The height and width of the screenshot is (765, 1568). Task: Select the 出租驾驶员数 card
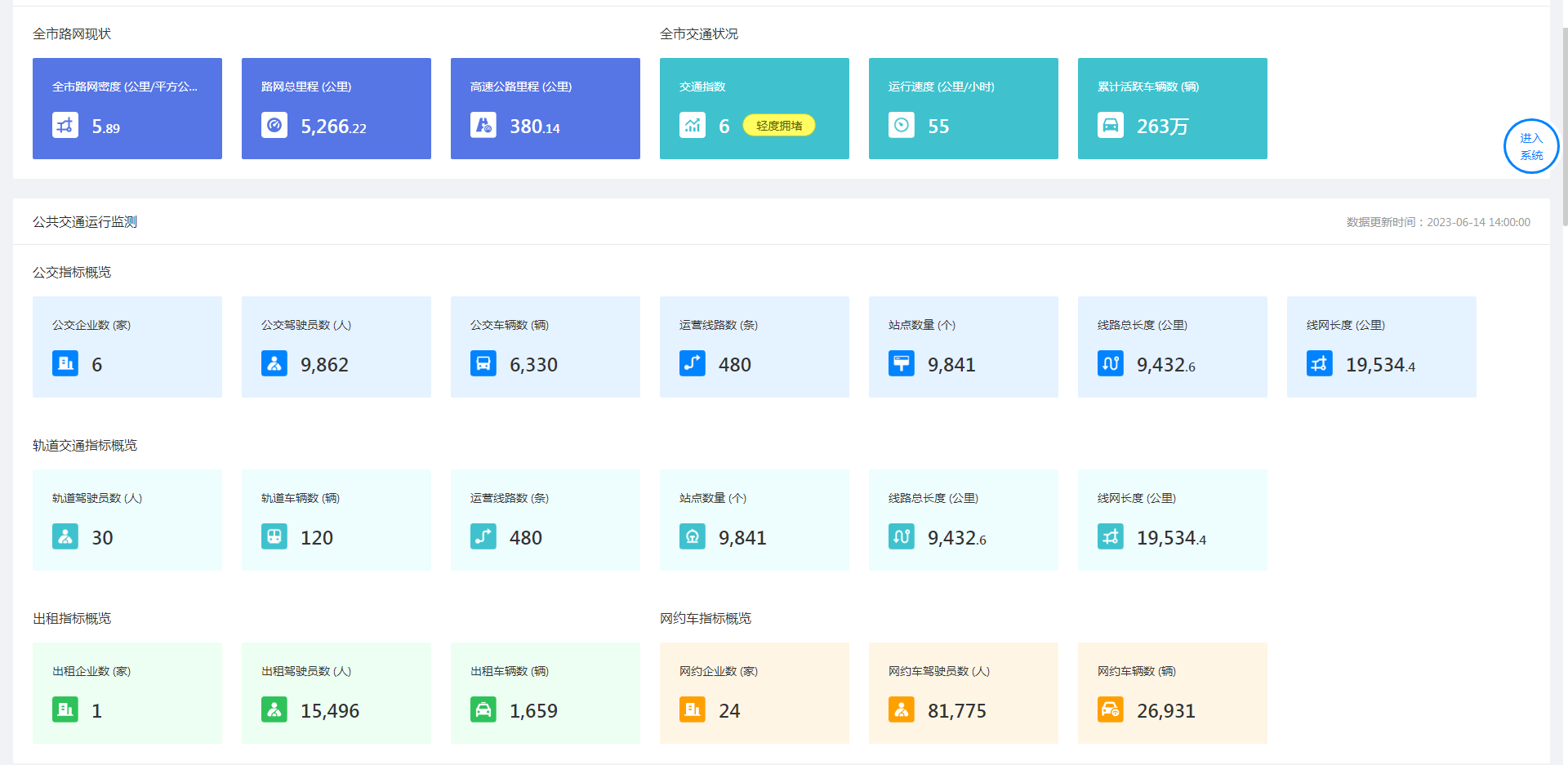(x=336, y=693)
